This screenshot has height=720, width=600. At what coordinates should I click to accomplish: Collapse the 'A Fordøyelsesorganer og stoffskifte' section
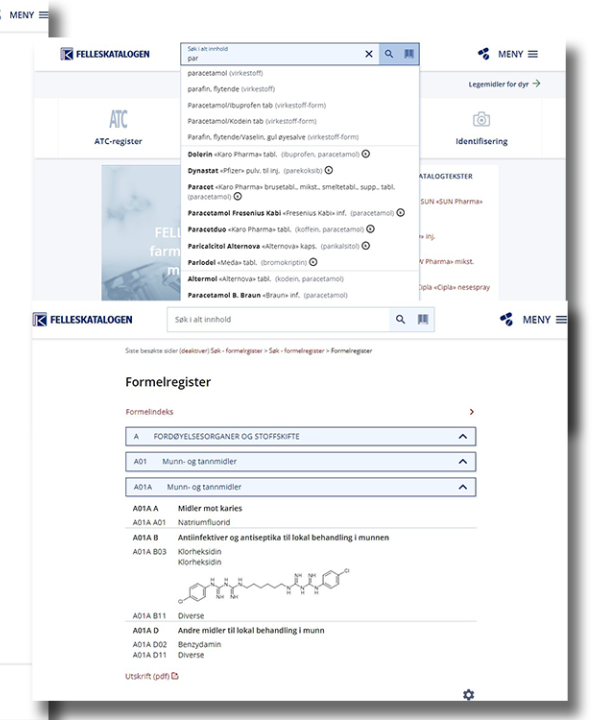coord(462,437)
